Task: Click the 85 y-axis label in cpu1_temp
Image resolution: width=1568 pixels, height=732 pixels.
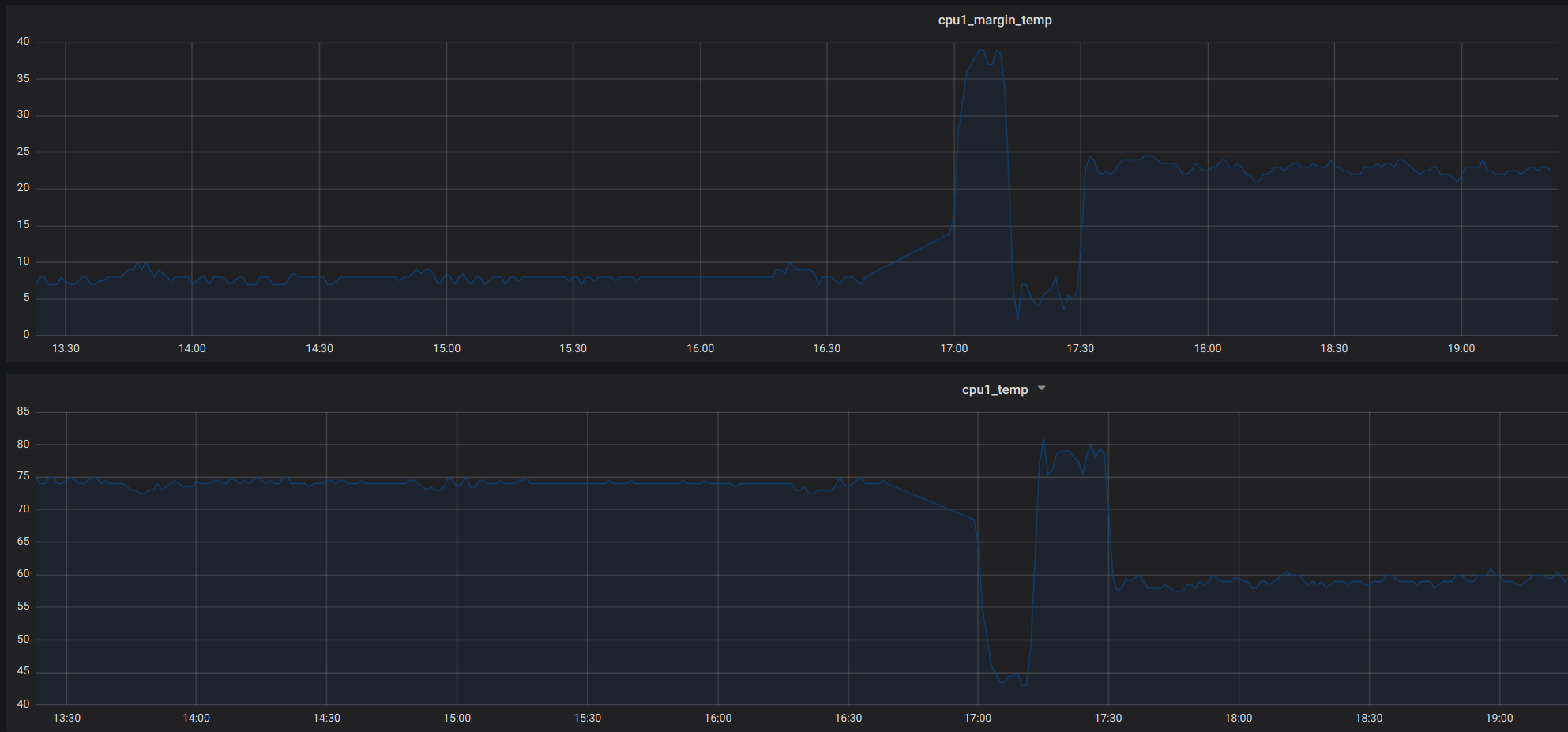Action: 23,411
